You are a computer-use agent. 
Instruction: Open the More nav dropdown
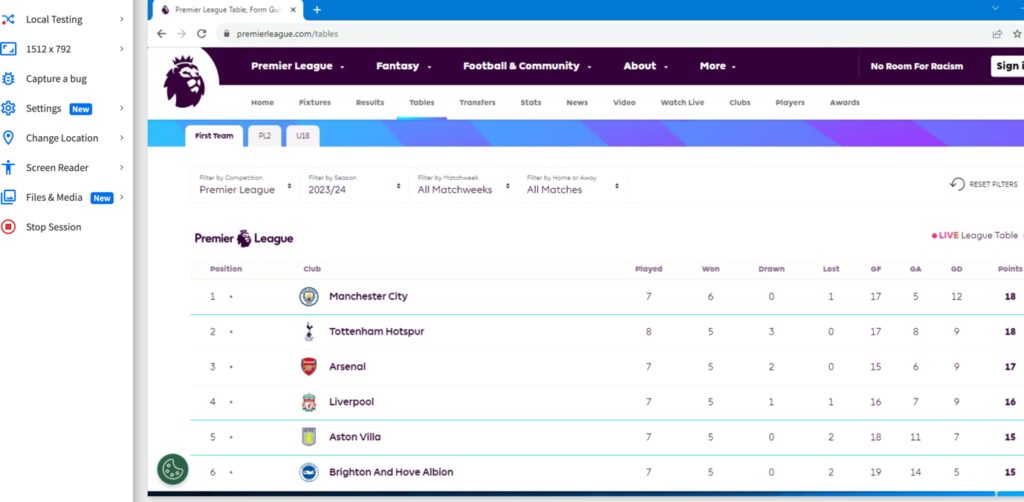click(x=718, y=66)
